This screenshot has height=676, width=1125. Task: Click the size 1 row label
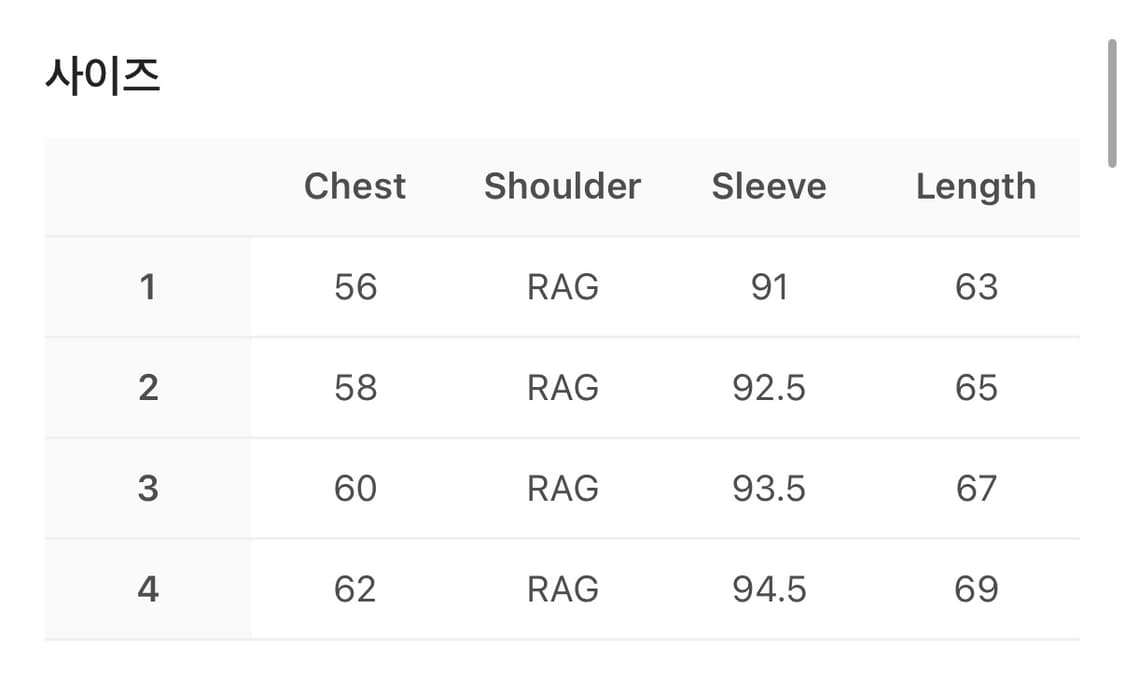click(148, 288)
